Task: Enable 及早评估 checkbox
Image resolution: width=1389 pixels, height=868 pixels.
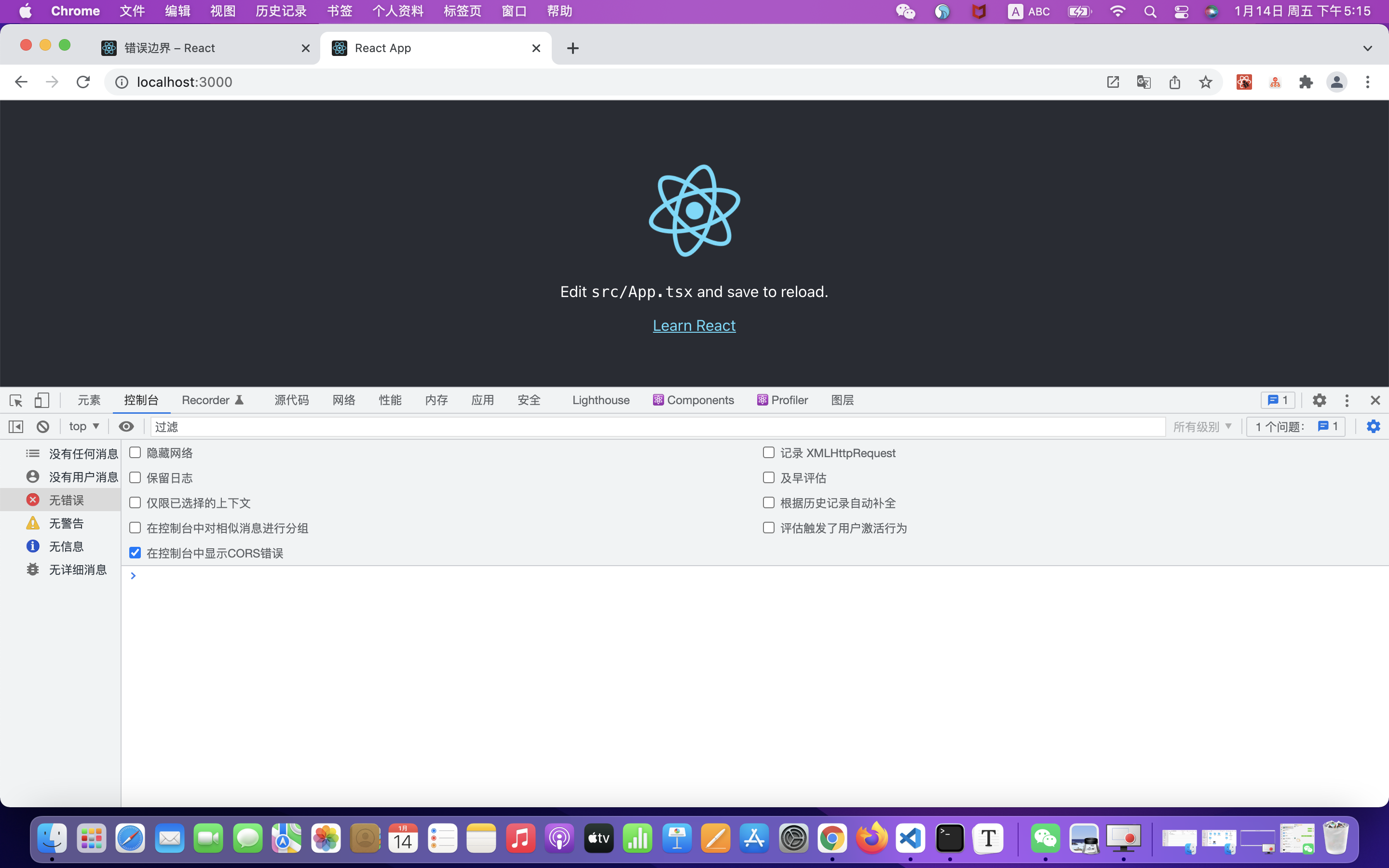Action: coord(769,477)
